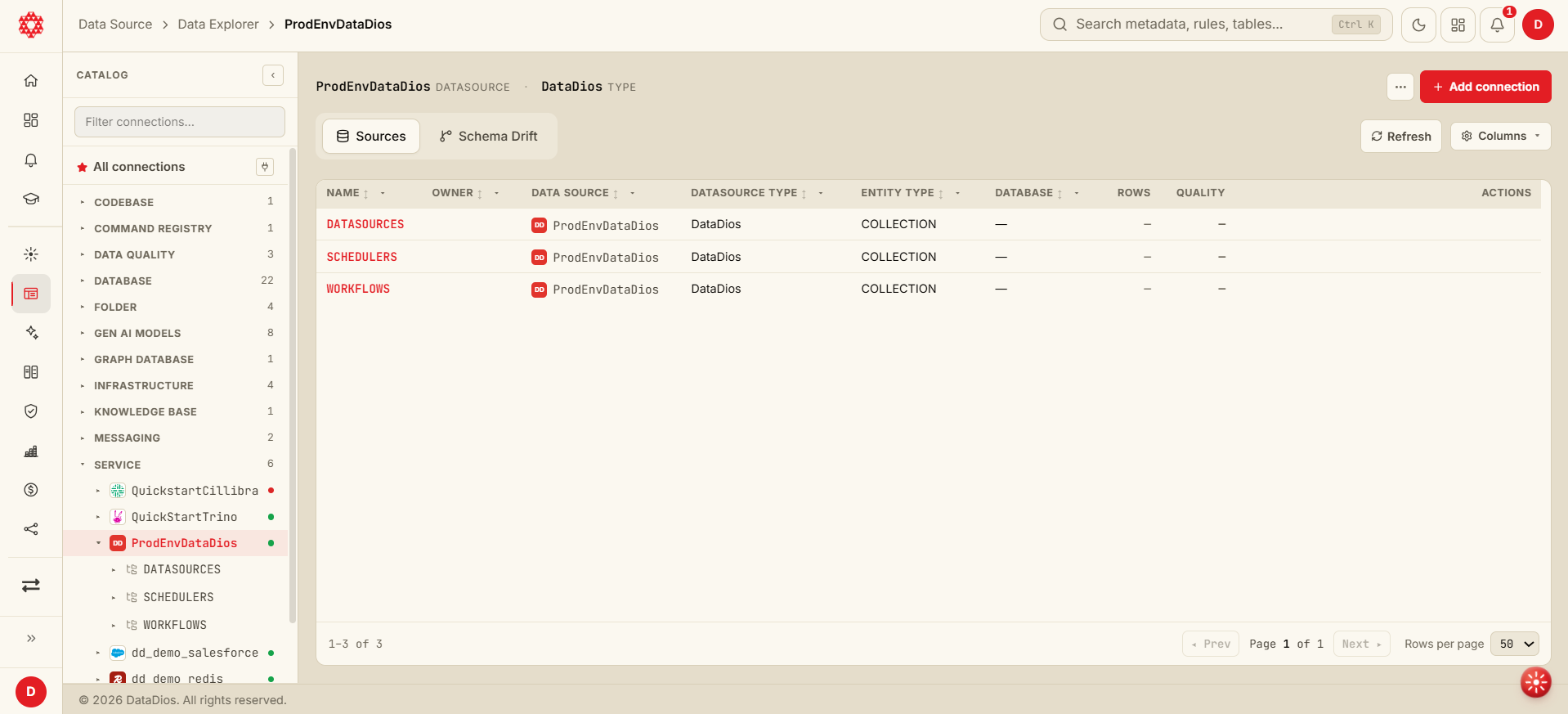Open the graduation cap learning icon

(x=31, y=199)
